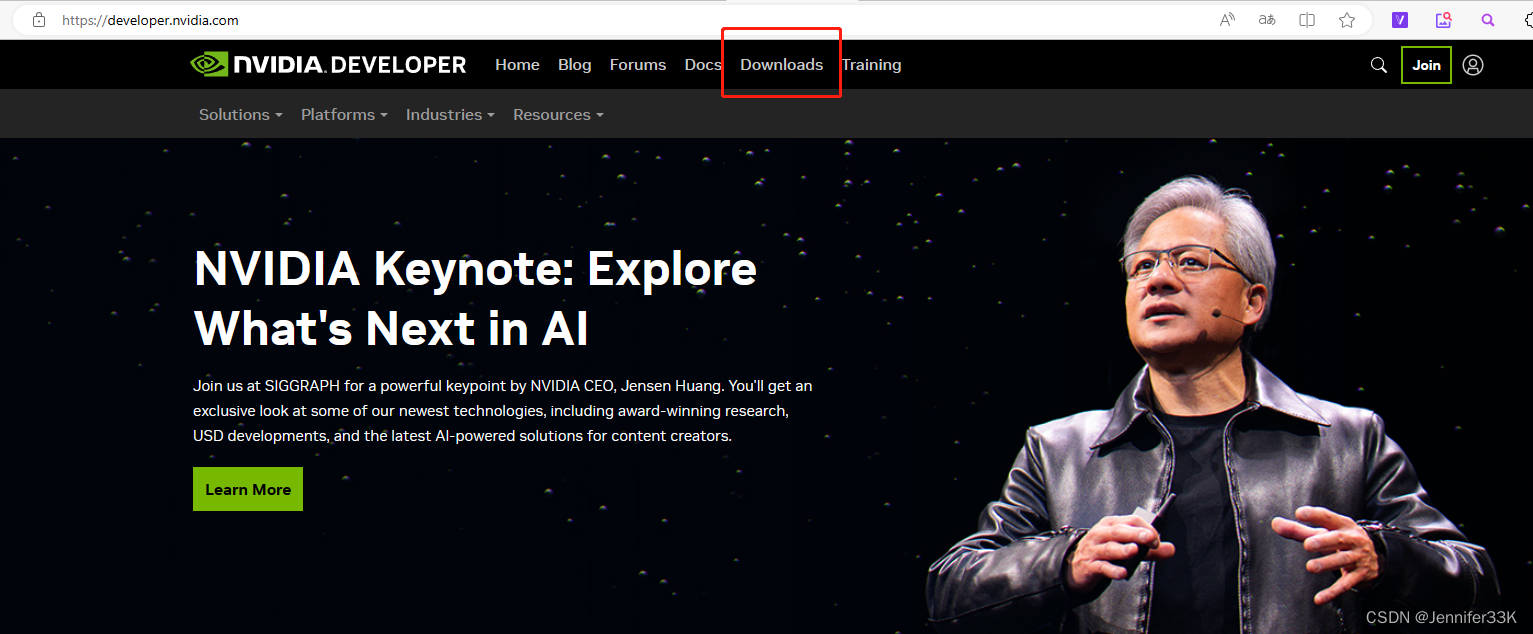Click the lock site info icon

39,20
